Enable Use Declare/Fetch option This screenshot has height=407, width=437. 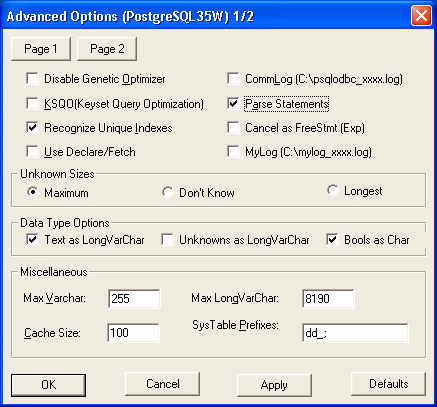[32, 152]
